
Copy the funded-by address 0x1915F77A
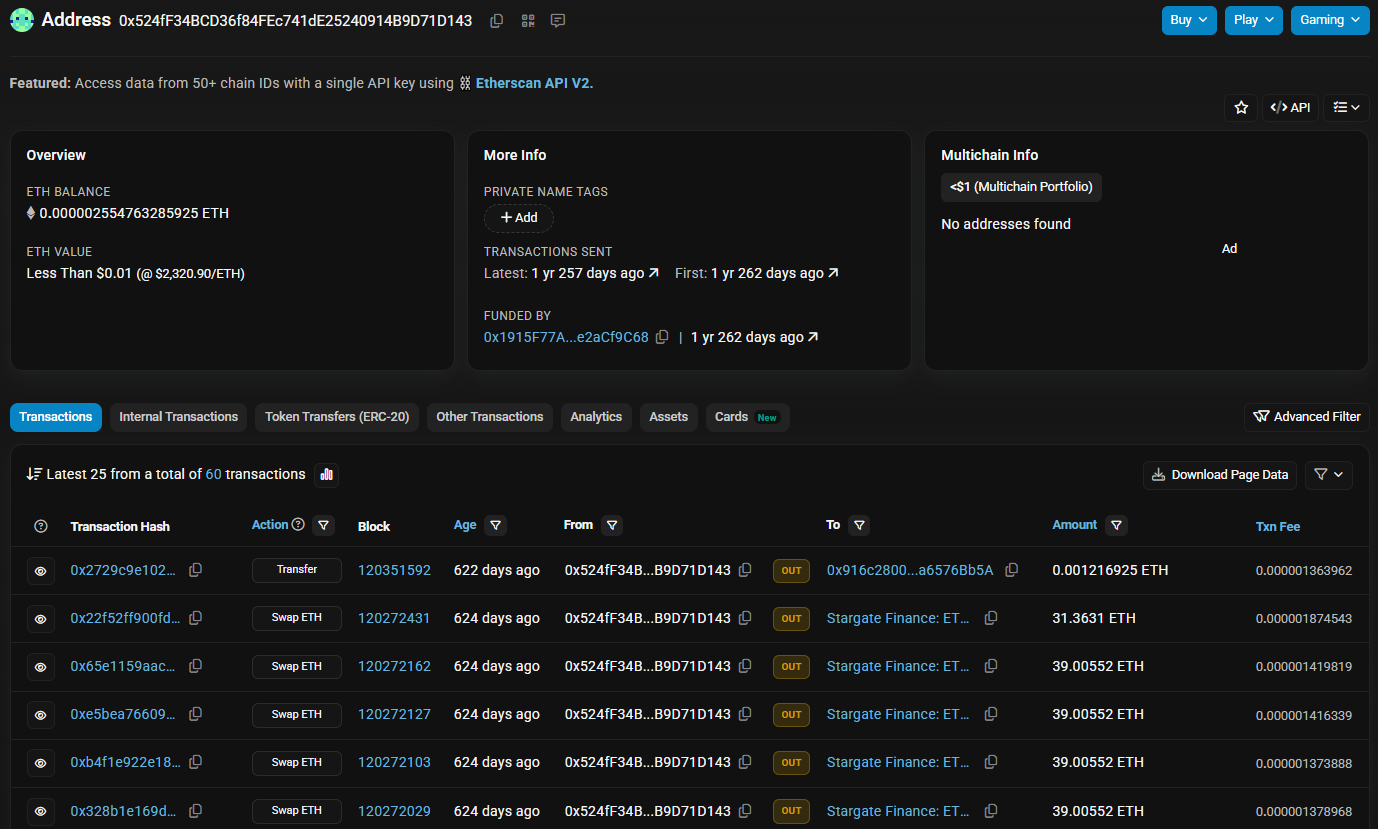(662, 337)
